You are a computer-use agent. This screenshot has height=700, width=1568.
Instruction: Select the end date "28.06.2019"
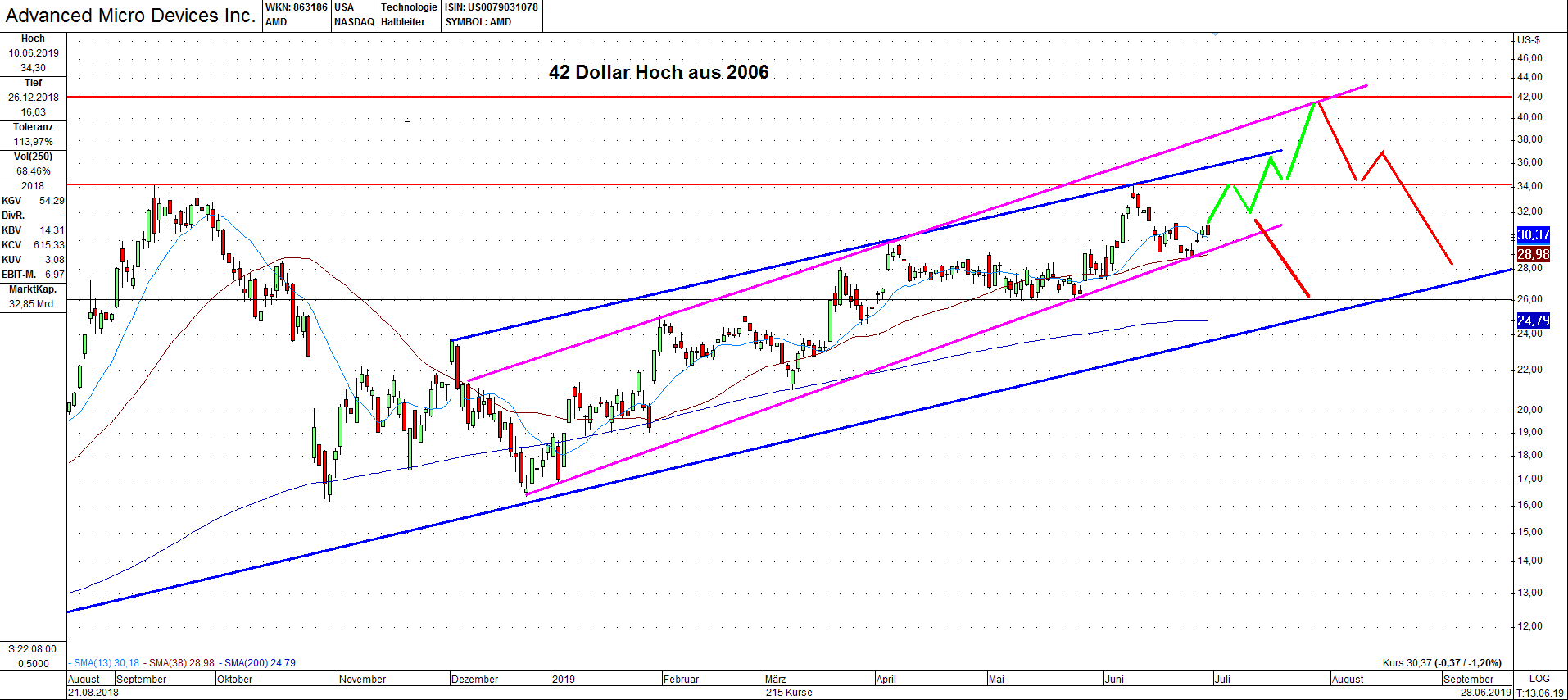click(x=1485, y=693)
